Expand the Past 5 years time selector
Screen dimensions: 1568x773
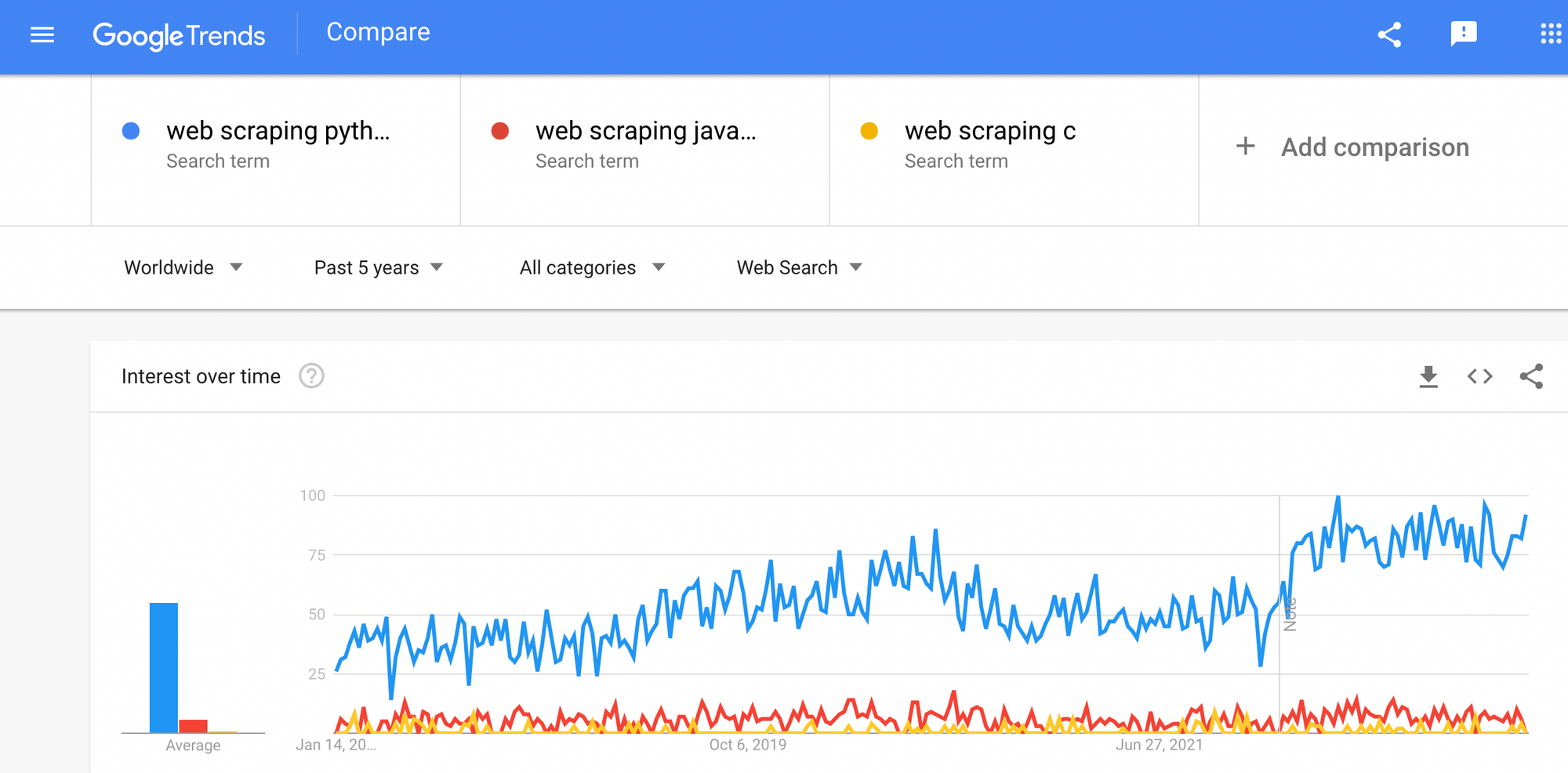tap(379, 267)
